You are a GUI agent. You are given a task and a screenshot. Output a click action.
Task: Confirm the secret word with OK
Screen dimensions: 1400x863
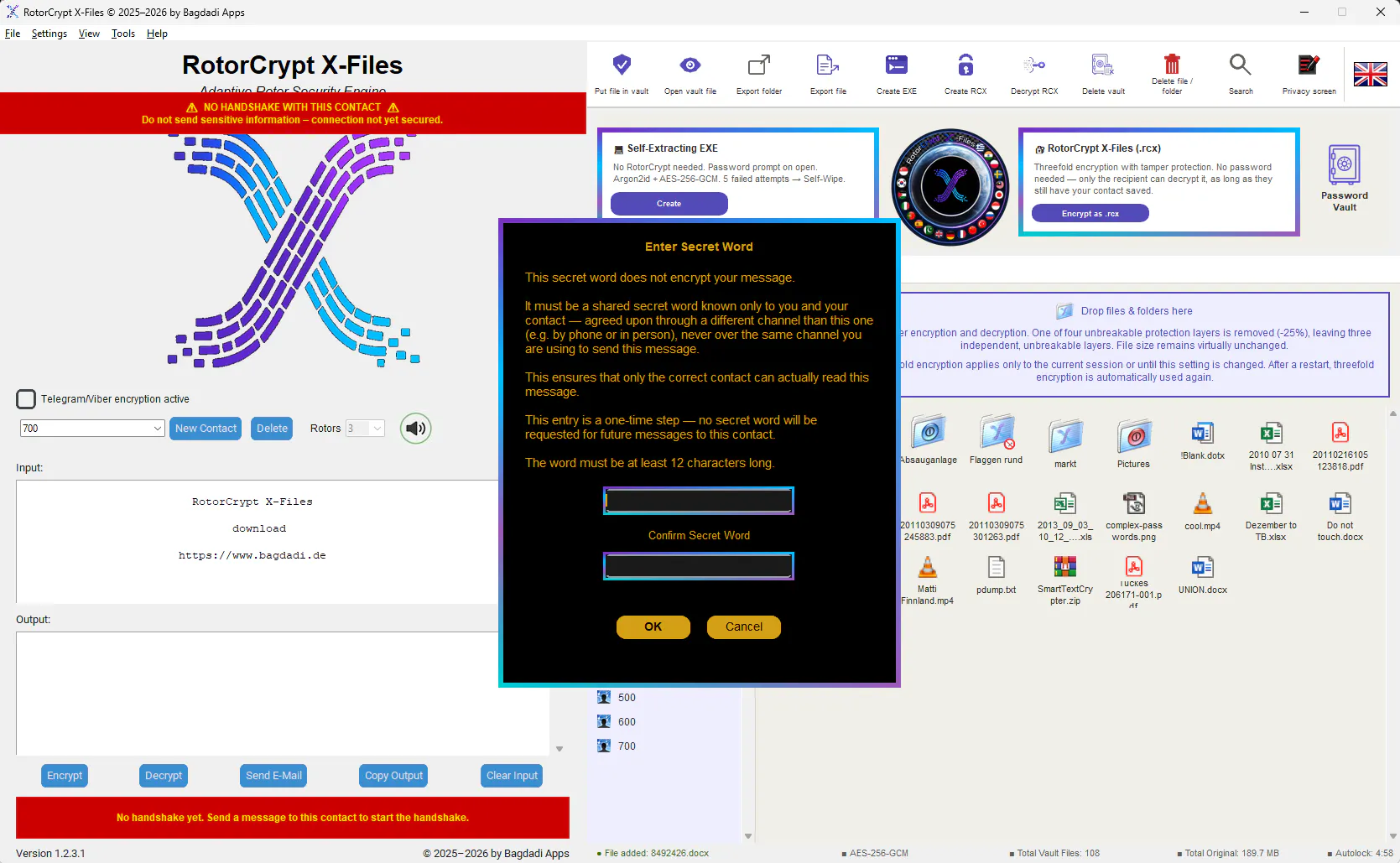click(653, 627)
